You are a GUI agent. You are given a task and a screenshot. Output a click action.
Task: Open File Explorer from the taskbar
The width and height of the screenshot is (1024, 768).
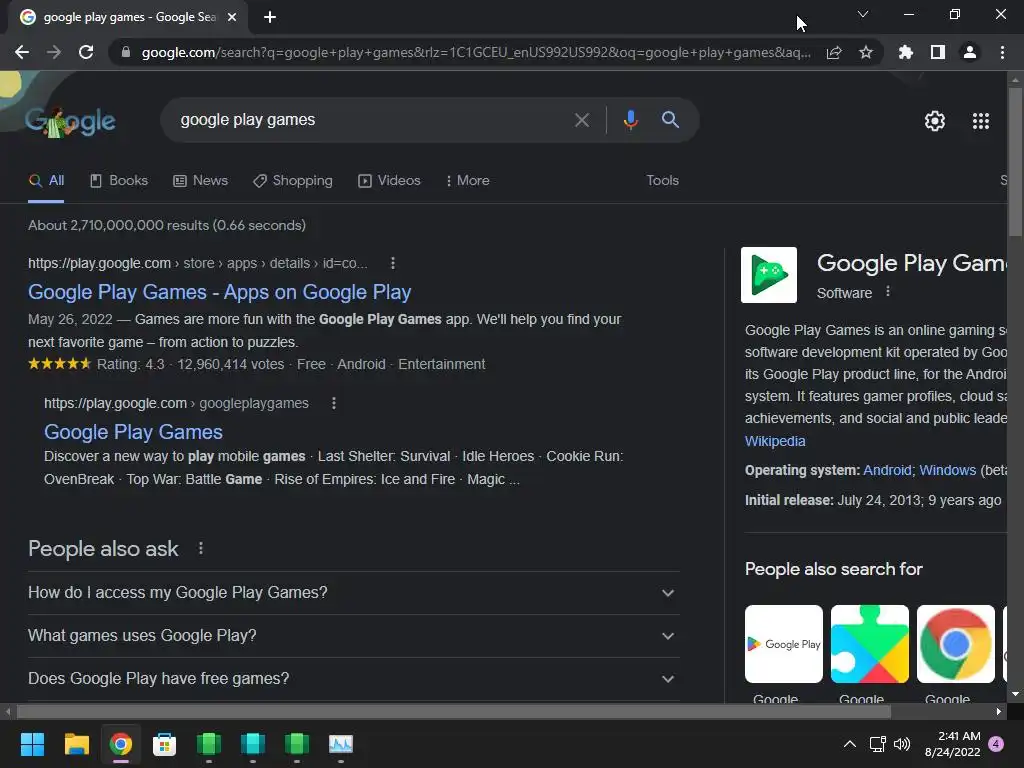[x=76, y=744]
